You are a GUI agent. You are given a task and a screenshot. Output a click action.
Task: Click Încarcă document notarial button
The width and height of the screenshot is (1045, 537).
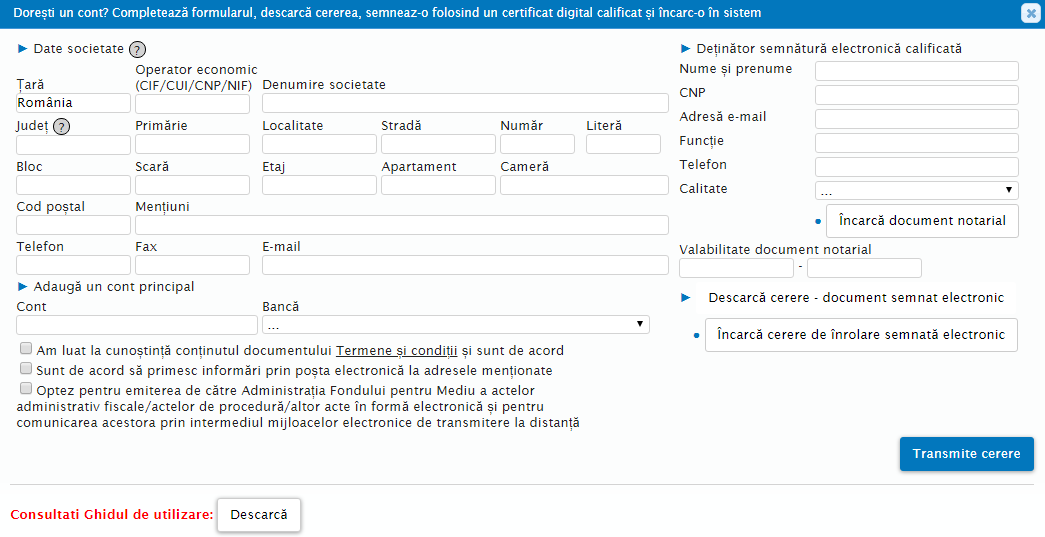(x=922, y=221)
